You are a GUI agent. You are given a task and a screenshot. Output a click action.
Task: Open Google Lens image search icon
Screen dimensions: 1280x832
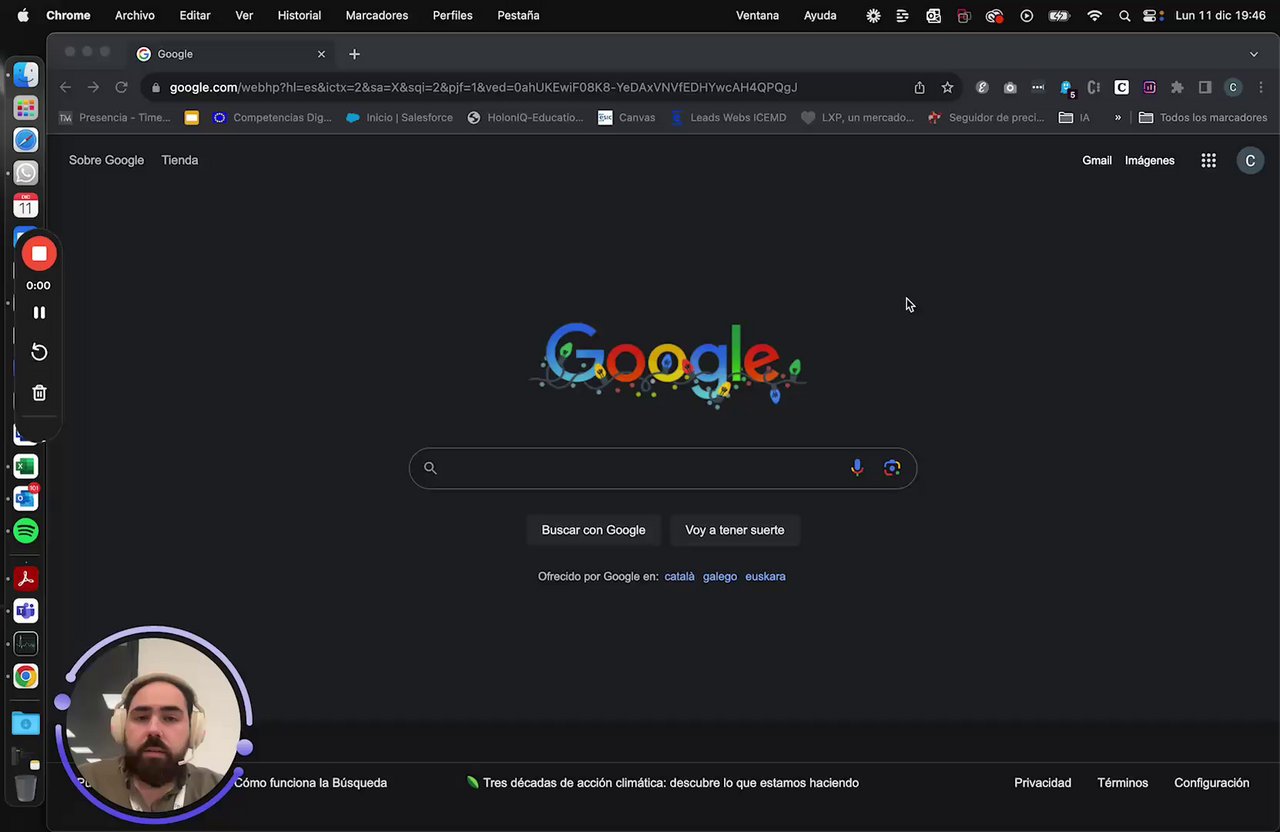click(x=892, y=468)
